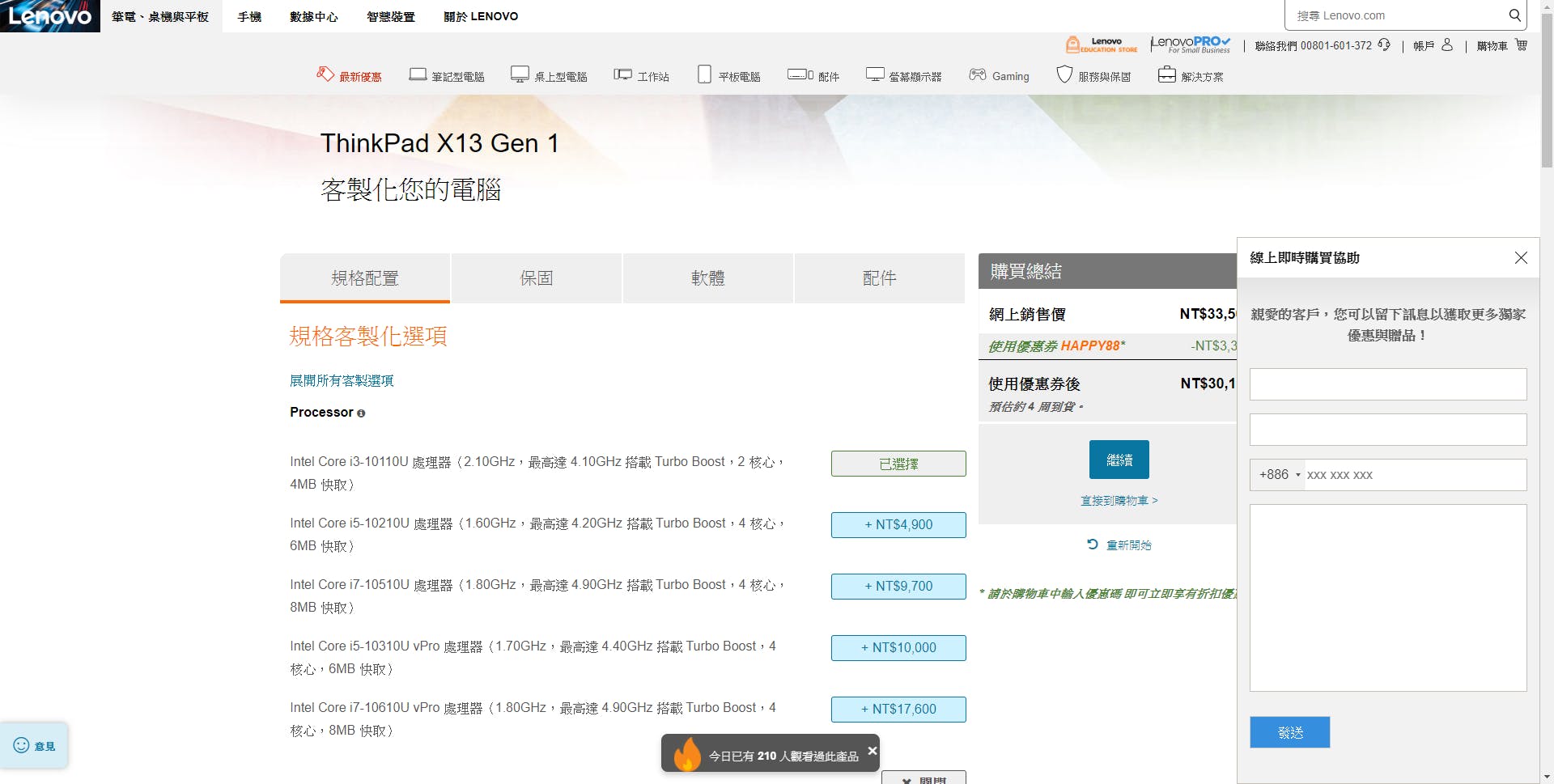This screenshot has width=1554, height=784.
Task: Click the 購物車 cart link text
Action: tap(1492, 46)
